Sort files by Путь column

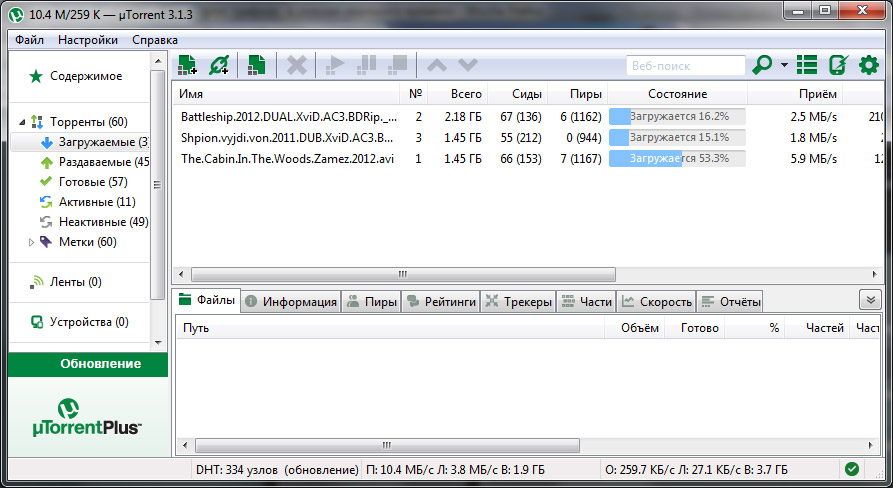tap(390, 328)
